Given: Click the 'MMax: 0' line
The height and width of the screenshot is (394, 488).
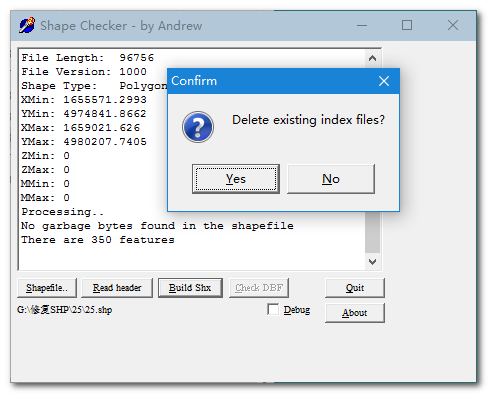Looking at the screenshot, I should [45, 198].
